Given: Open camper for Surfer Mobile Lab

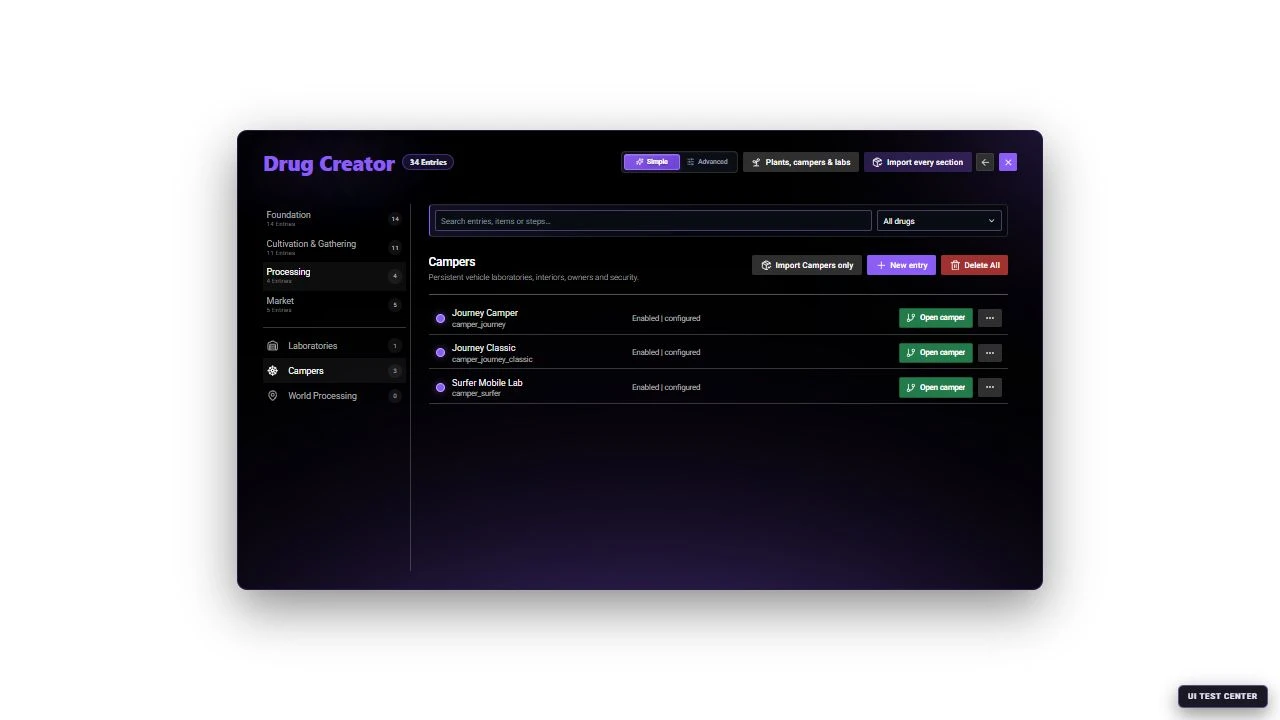Looking at the screenshot, I should click(936, 387).
